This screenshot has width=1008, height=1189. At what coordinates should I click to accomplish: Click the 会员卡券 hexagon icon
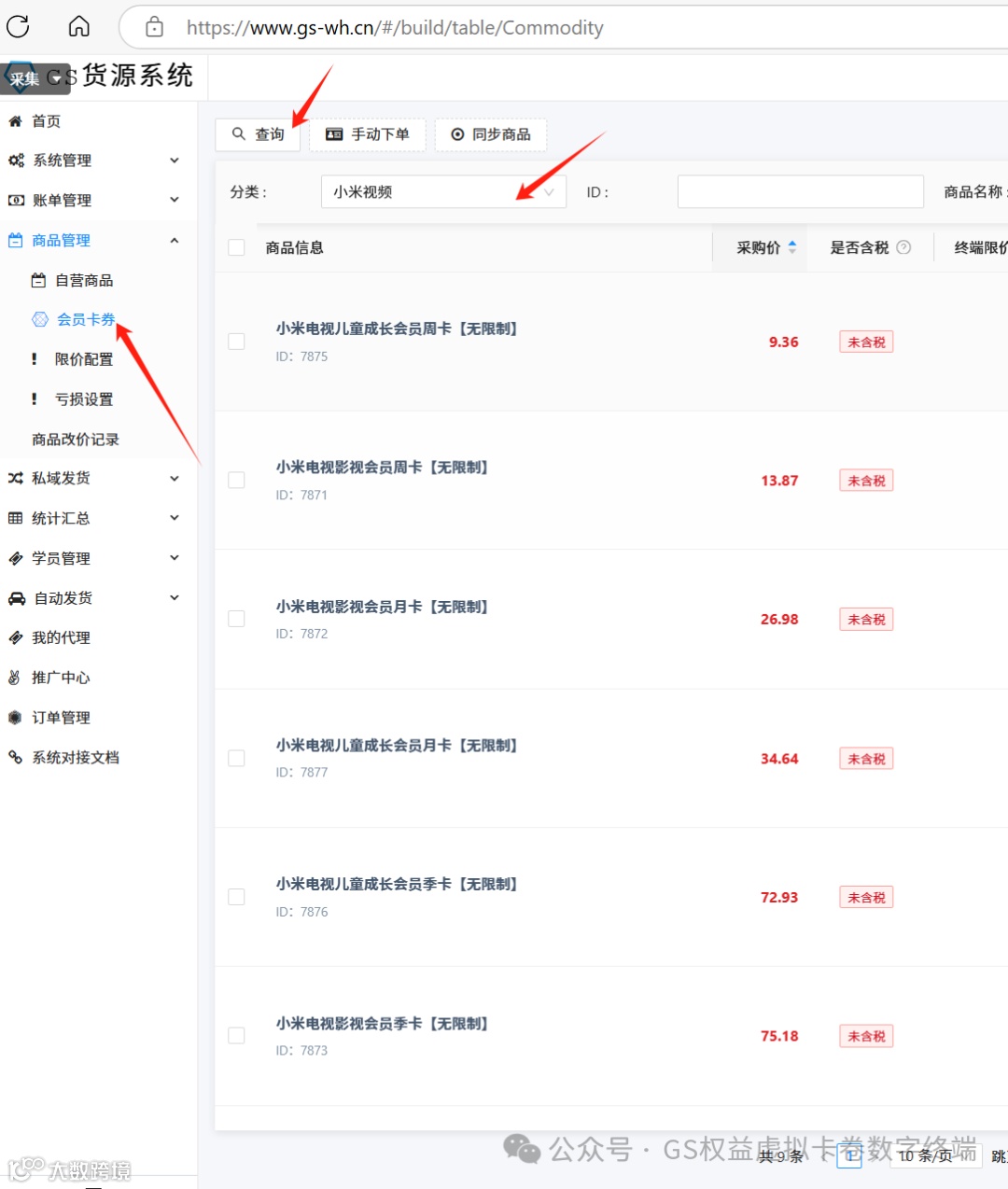coord(40,319)
